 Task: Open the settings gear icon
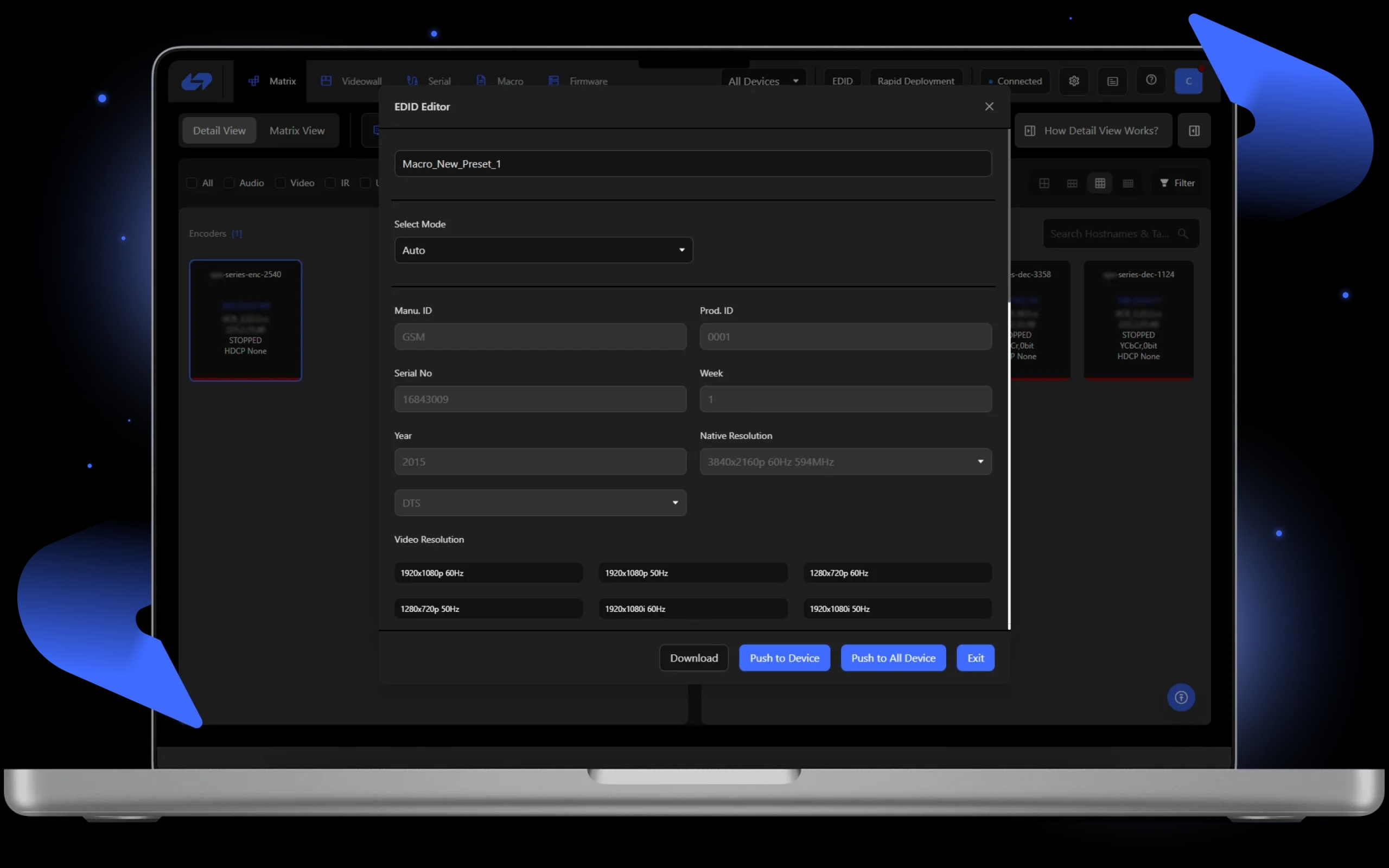coord(1074,81)
